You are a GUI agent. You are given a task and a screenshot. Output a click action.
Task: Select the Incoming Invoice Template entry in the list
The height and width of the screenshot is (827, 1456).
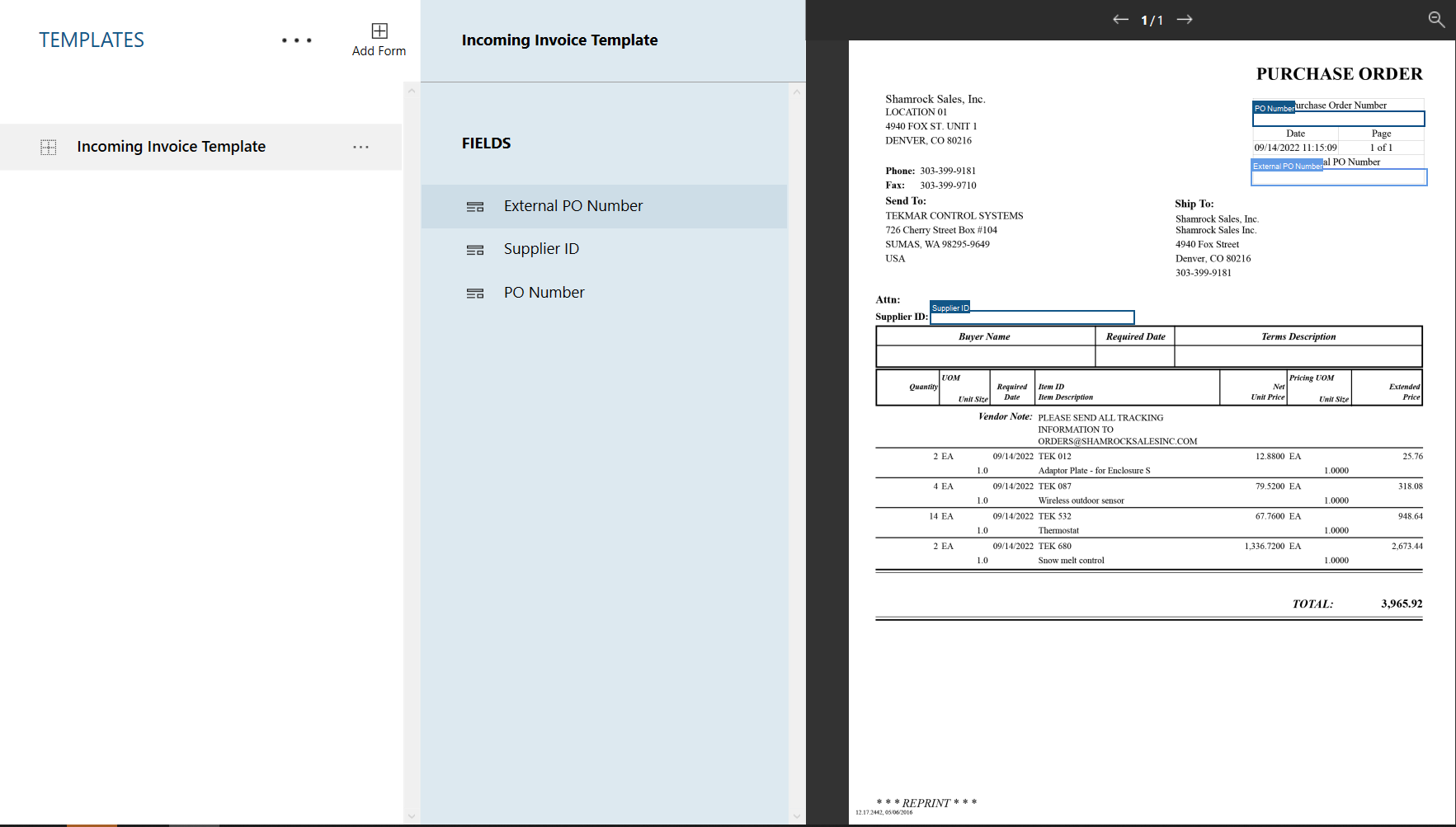tap(171, 146)
